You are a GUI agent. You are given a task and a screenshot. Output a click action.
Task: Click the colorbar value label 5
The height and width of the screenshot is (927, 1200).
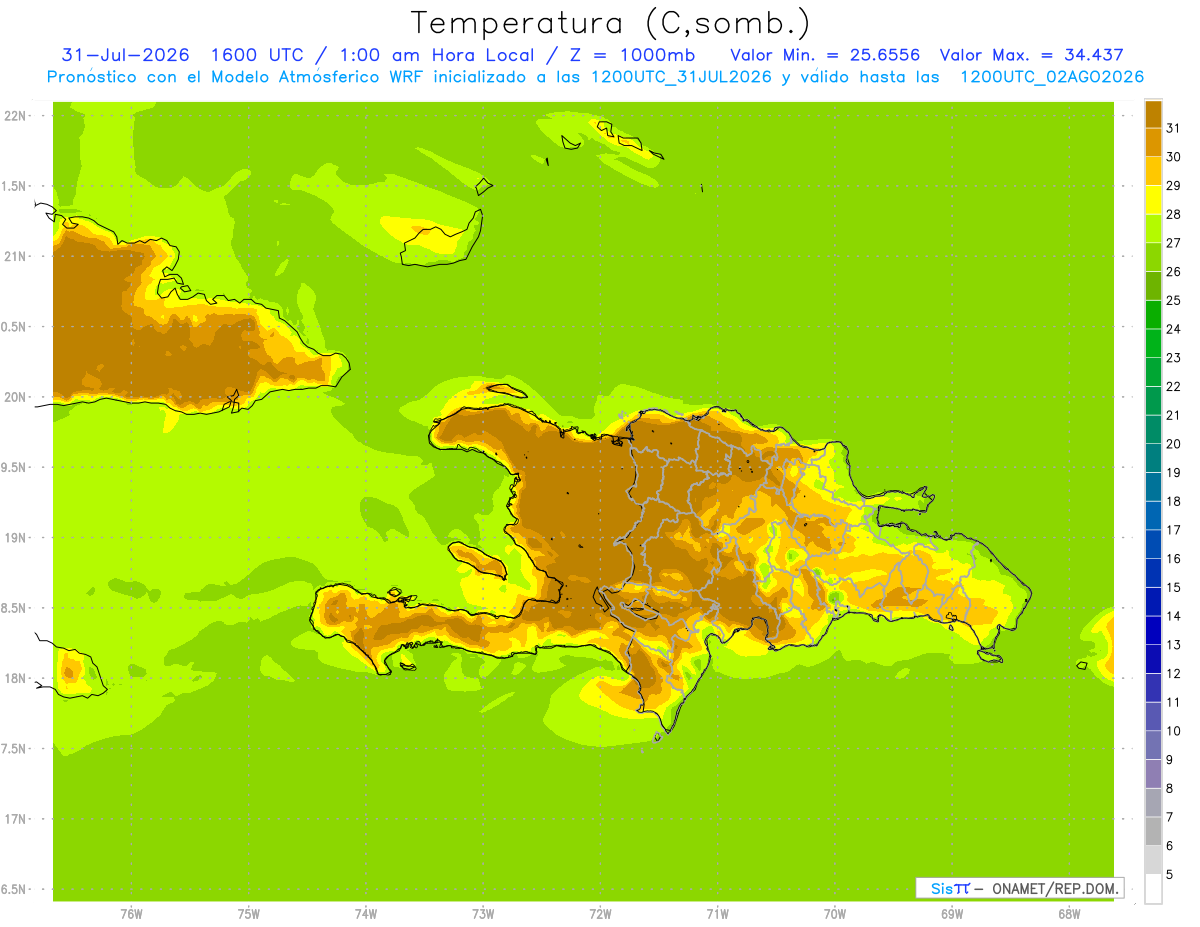point(1170,875)
